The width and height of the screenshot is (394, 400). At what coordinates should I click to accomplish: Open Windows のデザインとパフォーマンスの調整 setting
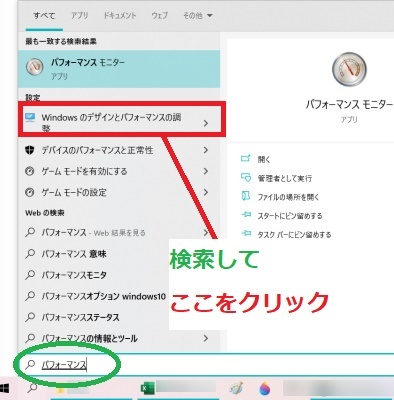[x=119, y=122]
